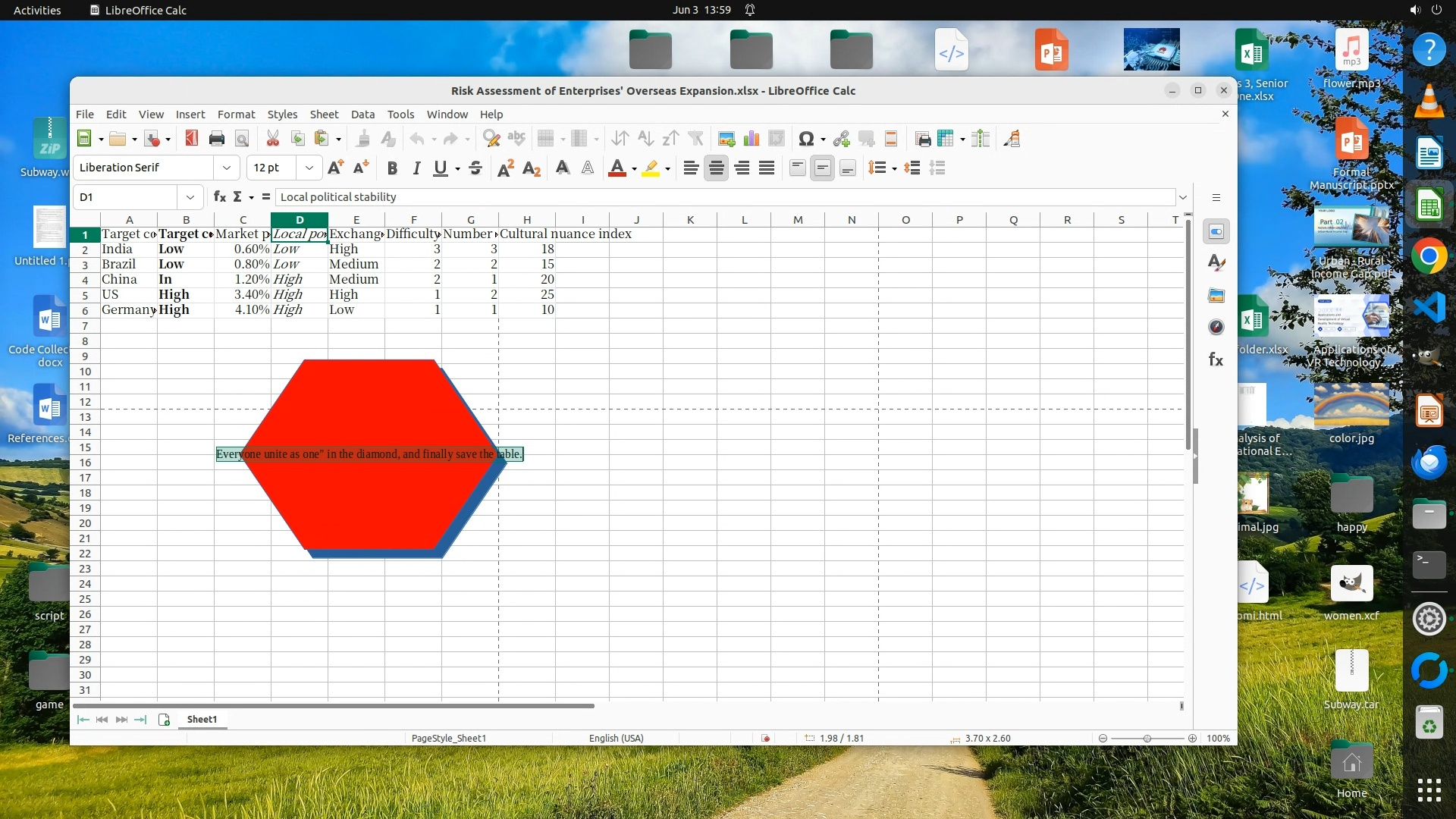Click the English (USA) language in status bar
Image resolution: width=1456 pixels, height=819 pixels.
tap(616, 738)
